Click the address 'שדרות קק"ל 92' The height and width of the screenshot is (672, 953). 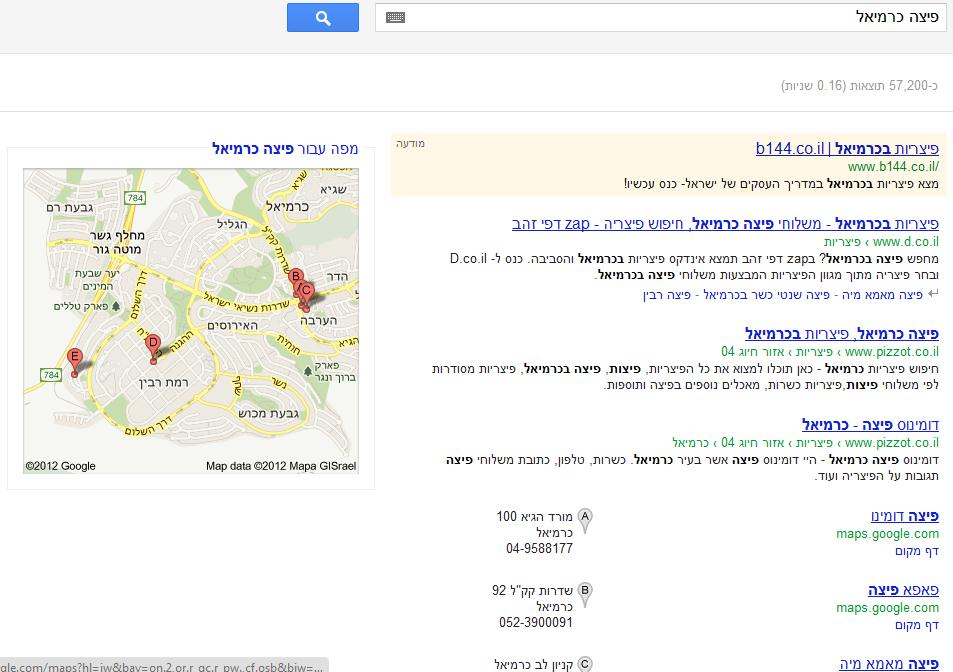click(x=532, y=591)
